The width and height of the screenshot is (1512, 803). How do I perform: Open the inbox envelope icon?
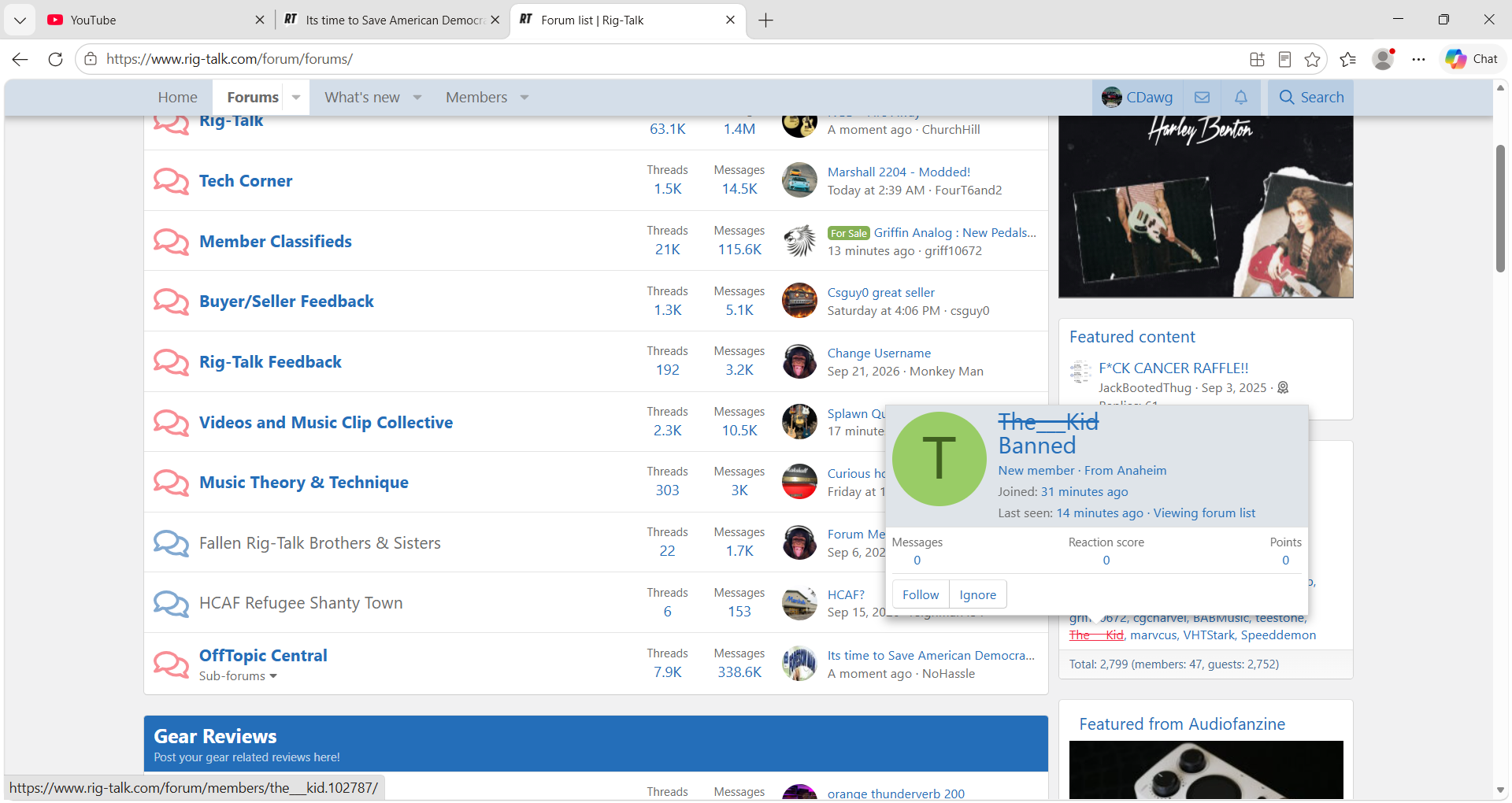[1202, 97]
